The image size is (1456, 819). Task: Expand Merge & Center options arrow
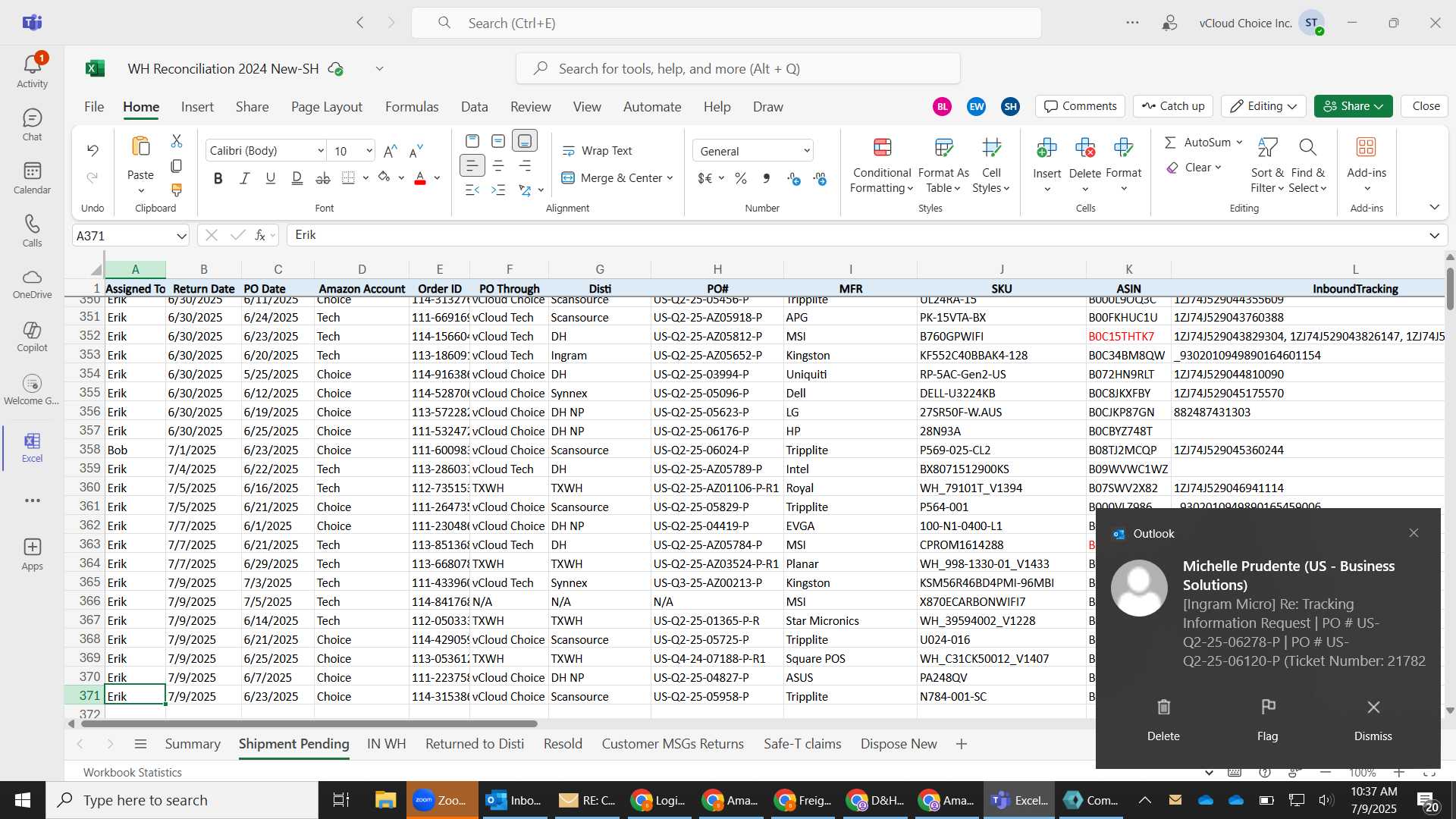point(670,178)
